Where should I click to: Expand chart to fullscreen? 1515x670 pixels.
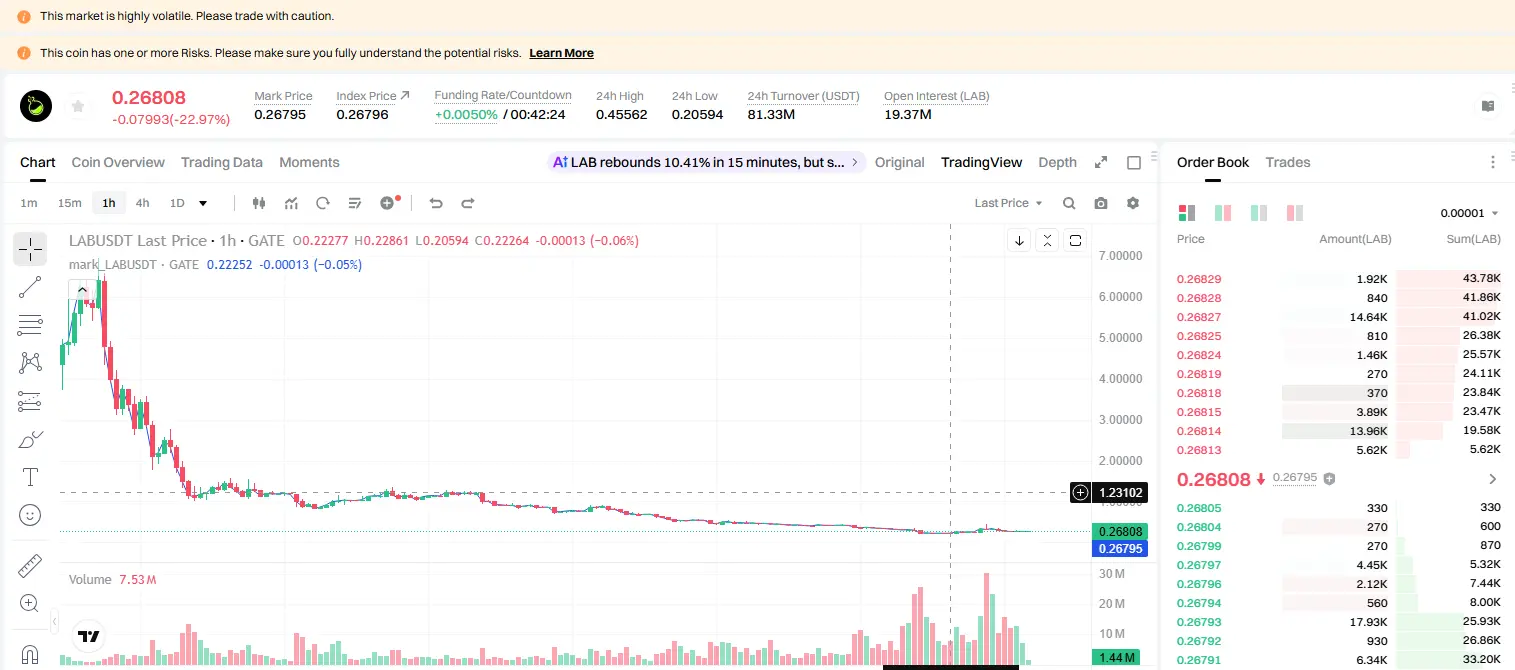1101,162
